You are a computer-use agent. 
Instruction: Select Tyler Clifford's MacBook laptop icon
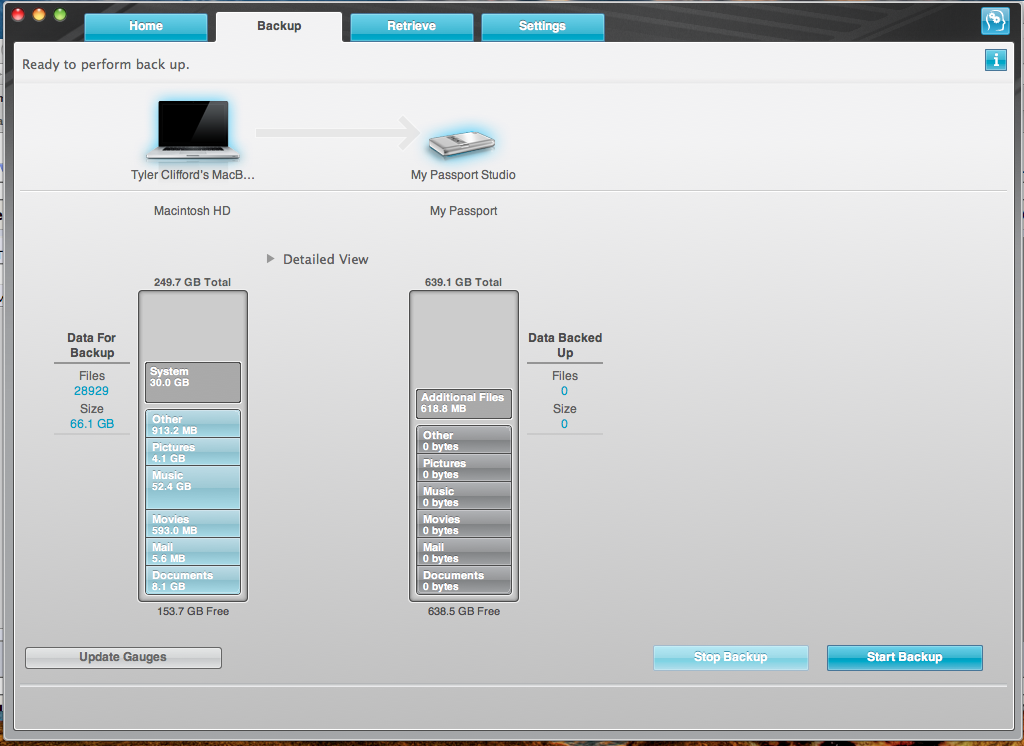pos(193,129)
